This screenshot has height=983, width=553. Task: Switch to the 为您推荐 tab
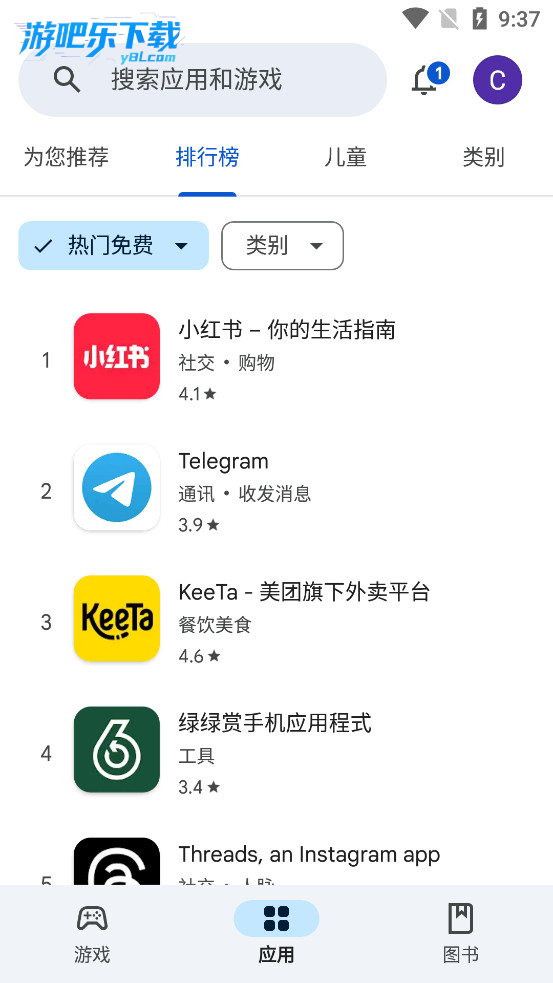pos(66,157)
